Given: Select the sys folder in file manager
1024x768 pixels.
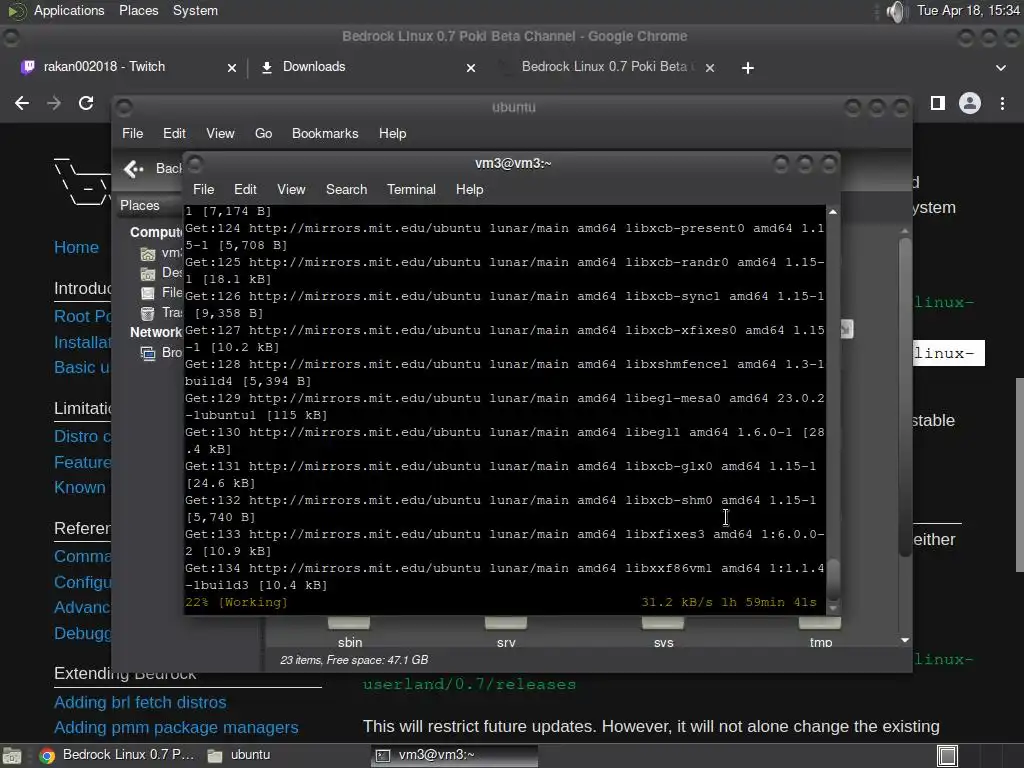Looking at the screenshot, I should point(663,632).
